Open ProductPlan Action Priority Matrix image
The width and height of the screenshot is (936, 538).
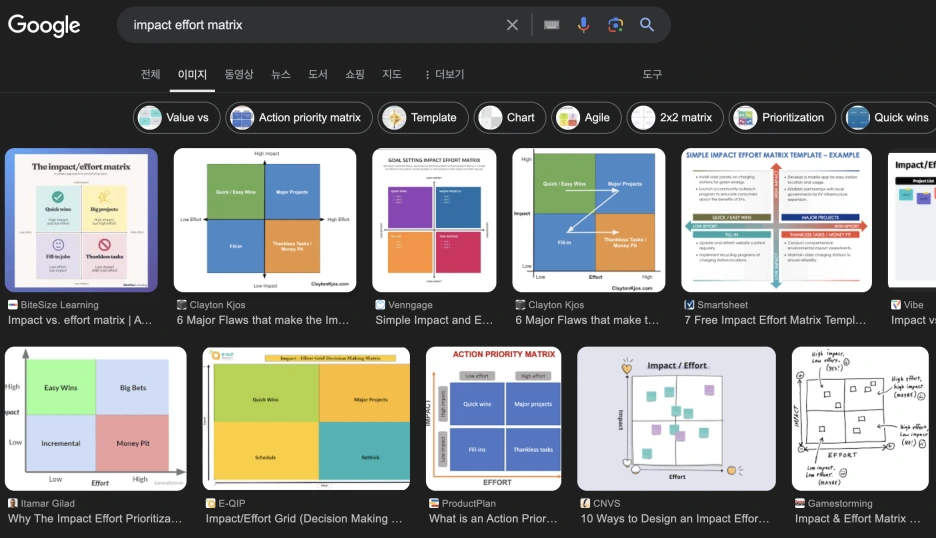tap(494, 419)
